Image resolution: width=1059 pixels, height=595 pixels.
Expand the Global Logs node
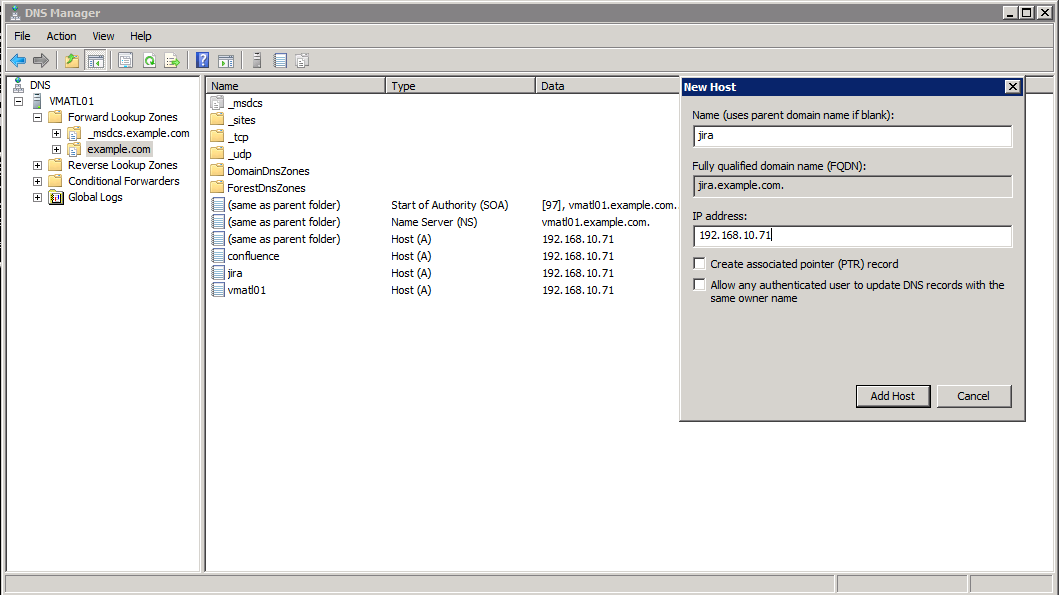(x=38, y=197)
